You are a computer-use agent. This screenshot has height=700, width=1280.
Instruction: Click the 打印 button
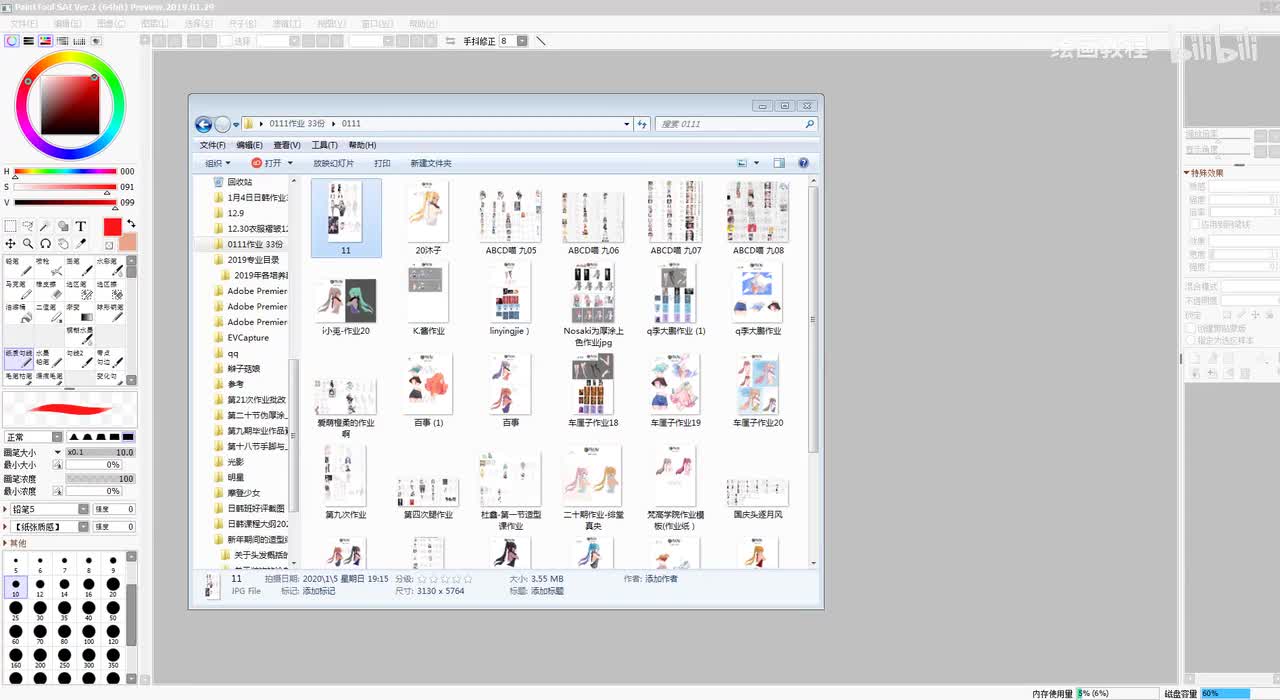coord(382,163)
